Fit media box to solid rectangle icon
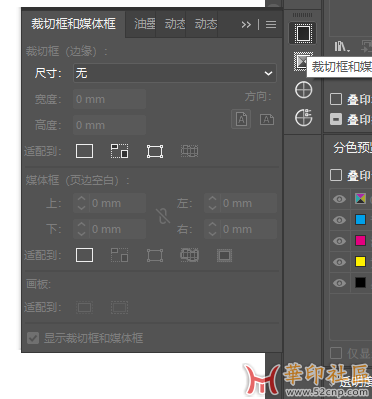The height and width of the screenshot is (399, 372). tap(84, 255)
